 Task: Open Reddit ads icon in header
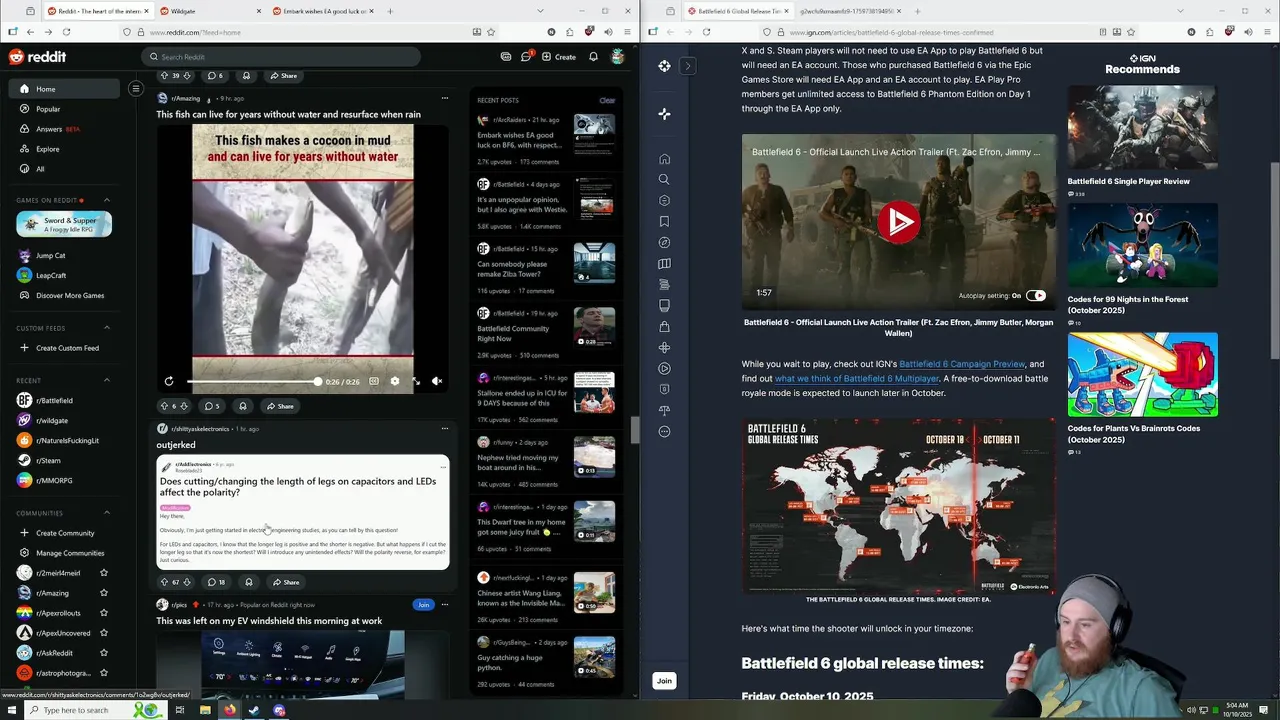coord(506,57)
